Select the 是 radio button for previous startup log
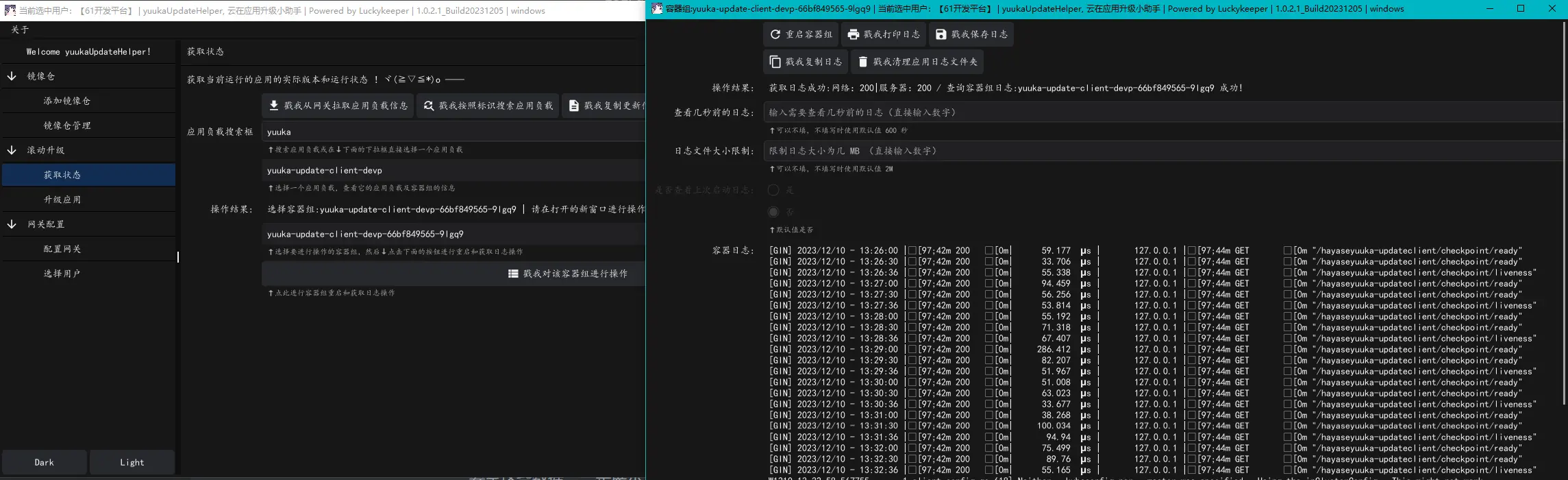The image size is (1568, 480). click(x=773, y=190)
